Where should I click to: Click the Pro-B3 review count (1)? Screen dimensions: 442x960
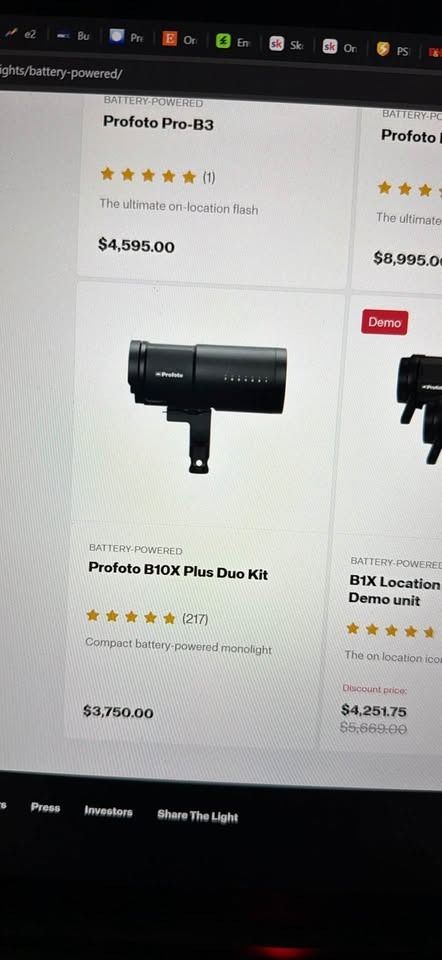click(x=209, y=178)
